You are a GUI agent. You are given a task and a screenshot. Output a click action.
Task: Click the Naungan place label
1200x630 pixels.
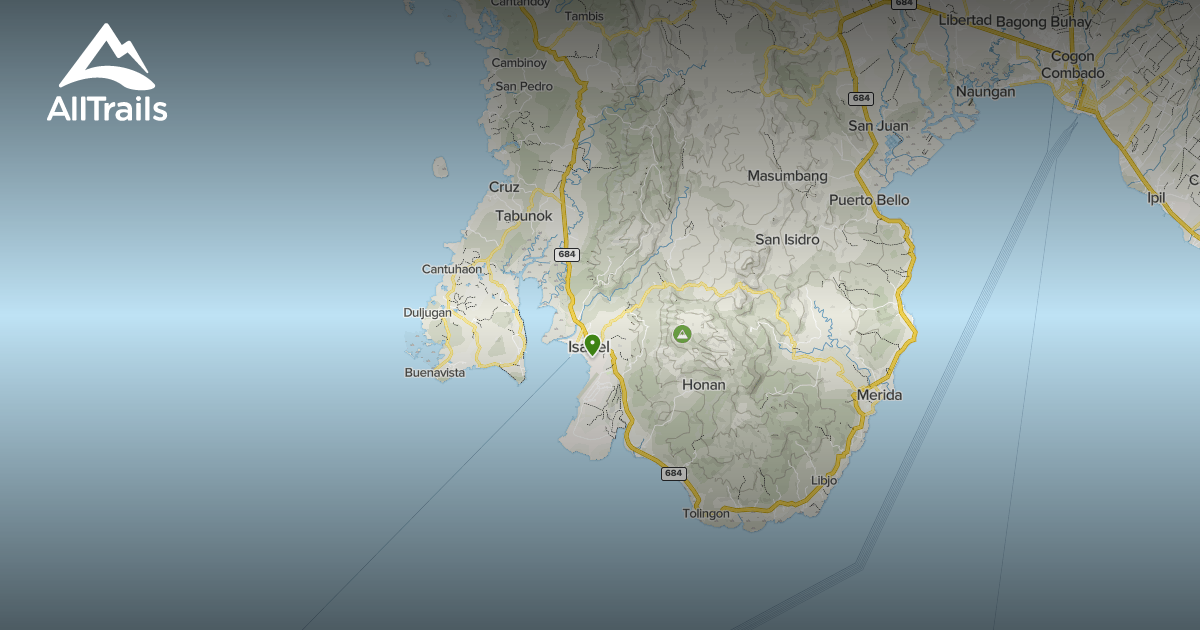(984, 91)
